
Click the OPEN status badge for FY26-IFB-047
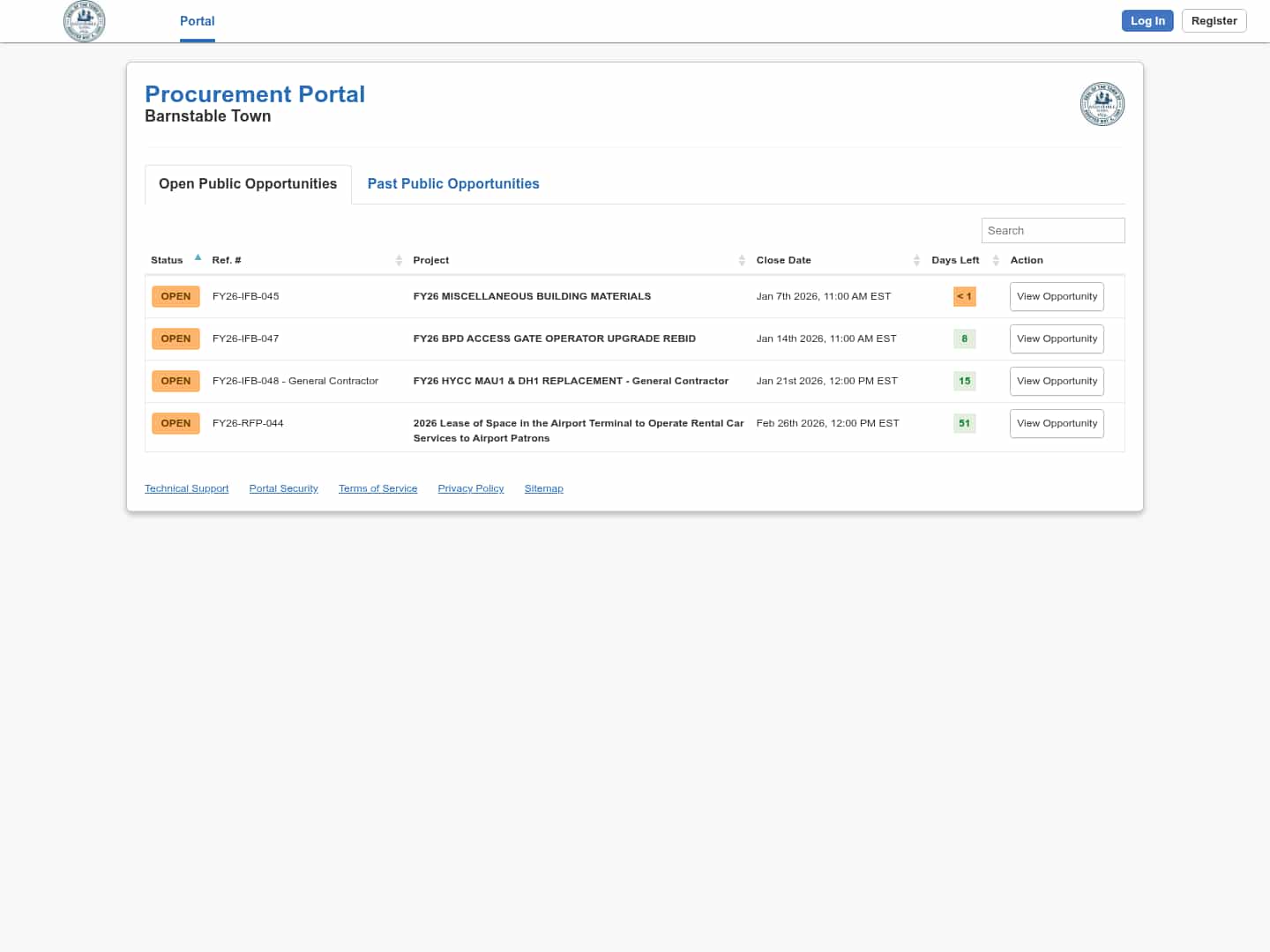(x=176, y=339)
